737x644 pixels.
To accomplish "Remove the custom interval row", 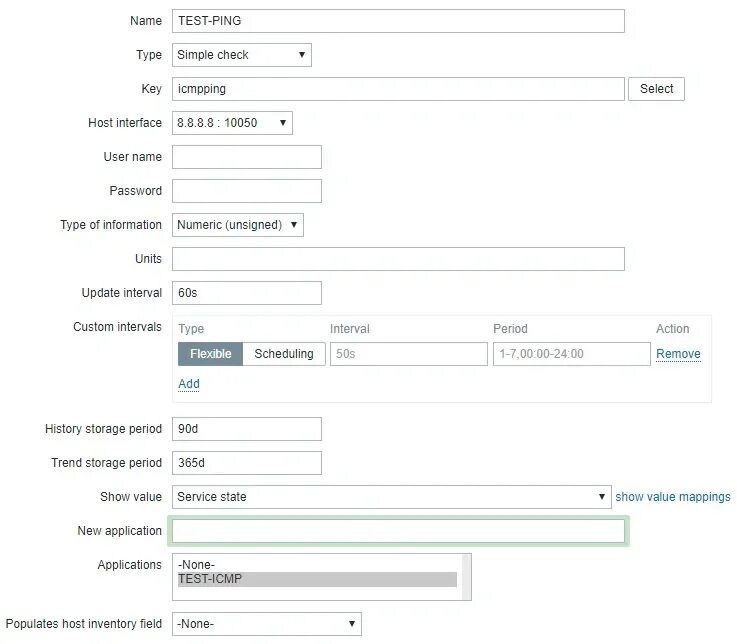I will click(678, 354).
